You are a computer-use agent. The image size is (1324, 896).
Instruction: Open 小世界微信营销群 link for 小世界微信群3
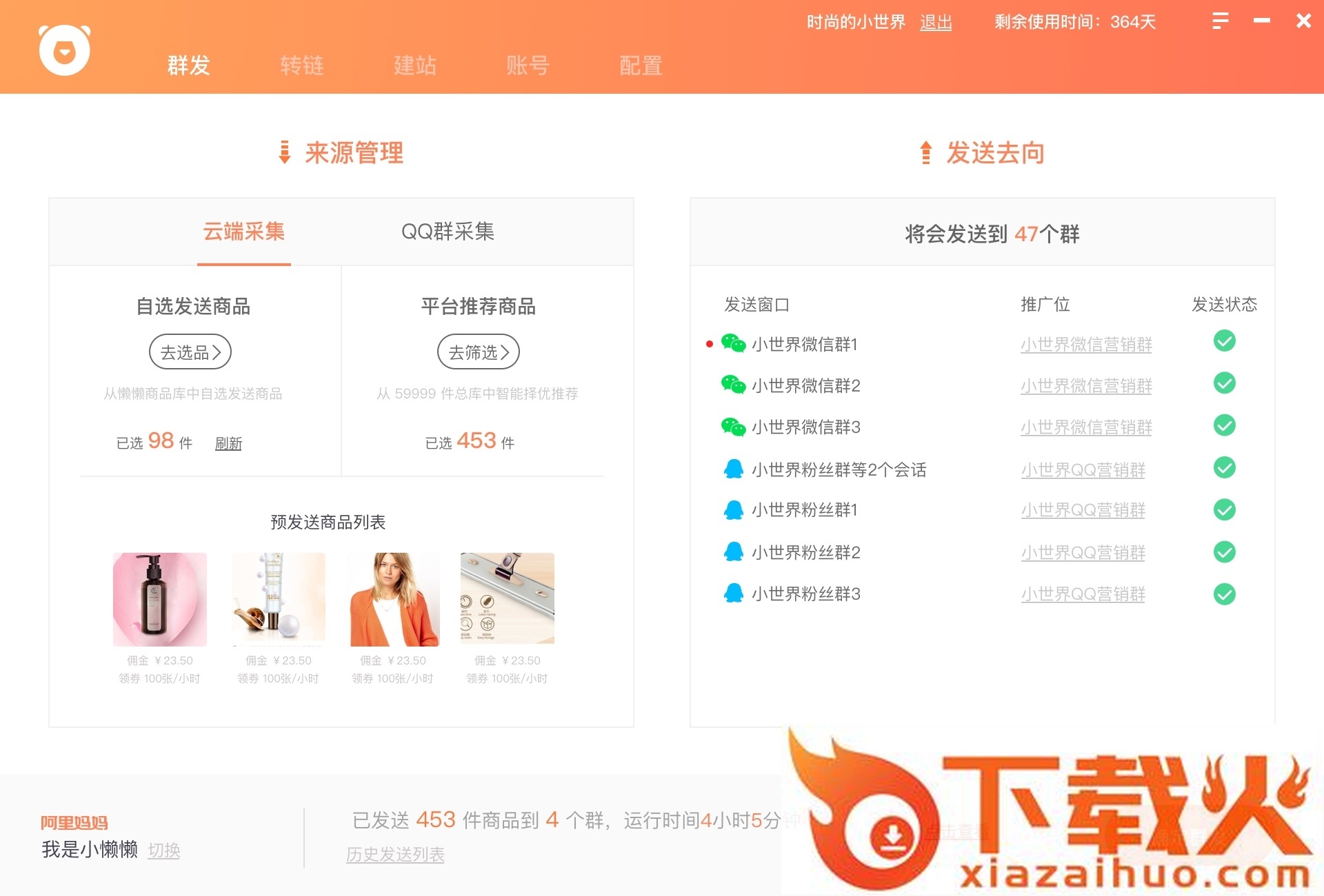[1086, 427]
